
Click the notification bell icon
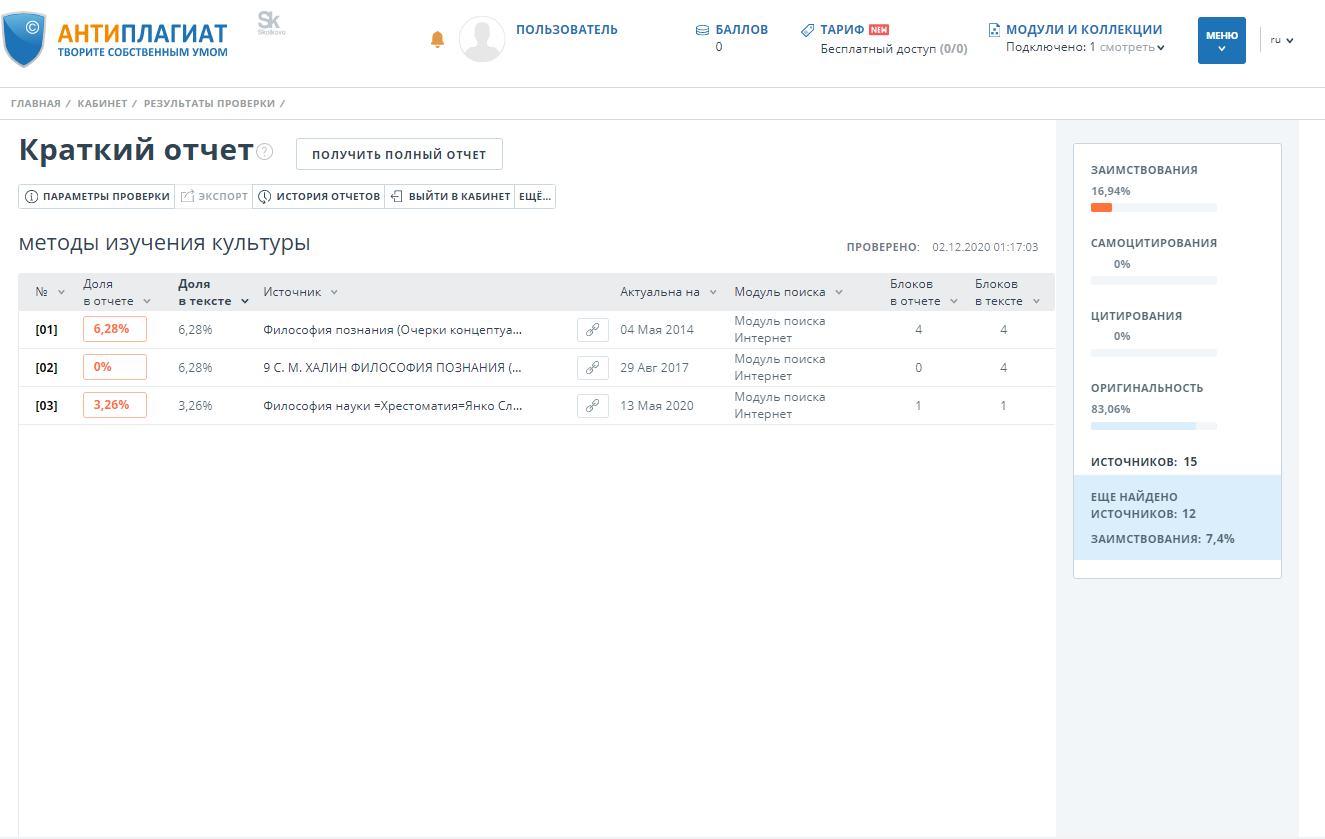[437, 39]
